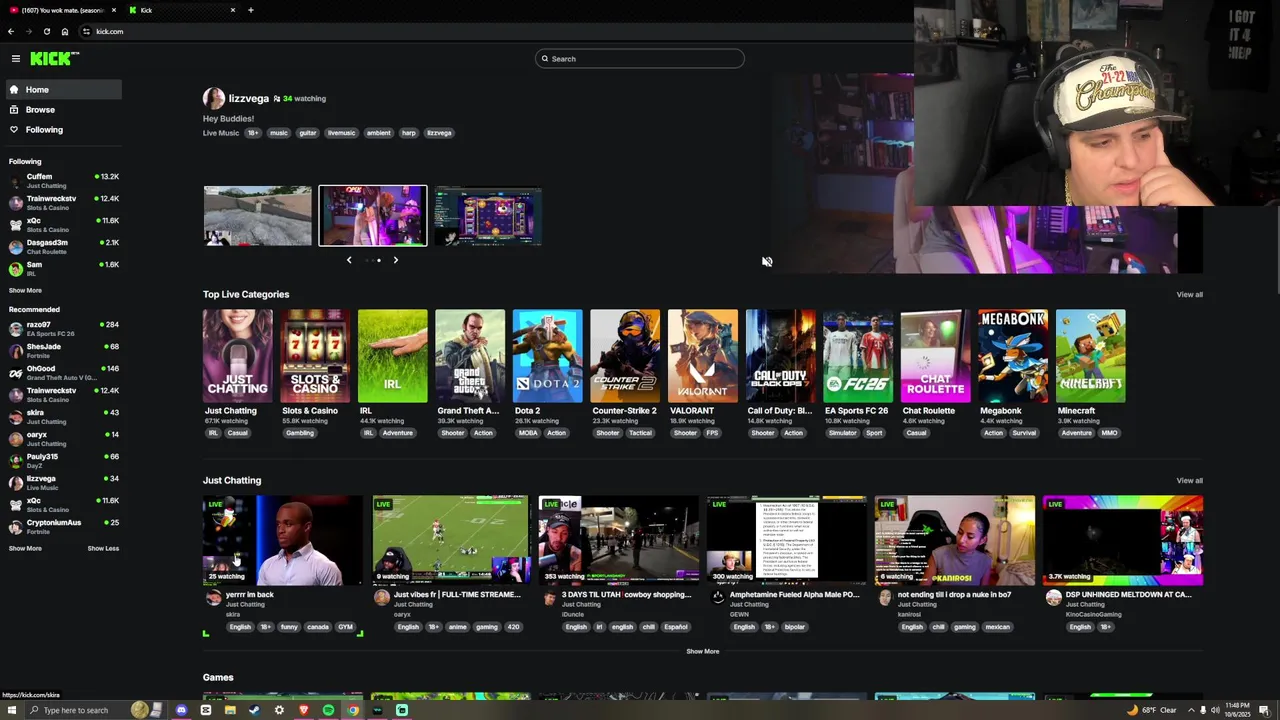
Task: View all Just Chatting streams
Action: [1189, 480]
